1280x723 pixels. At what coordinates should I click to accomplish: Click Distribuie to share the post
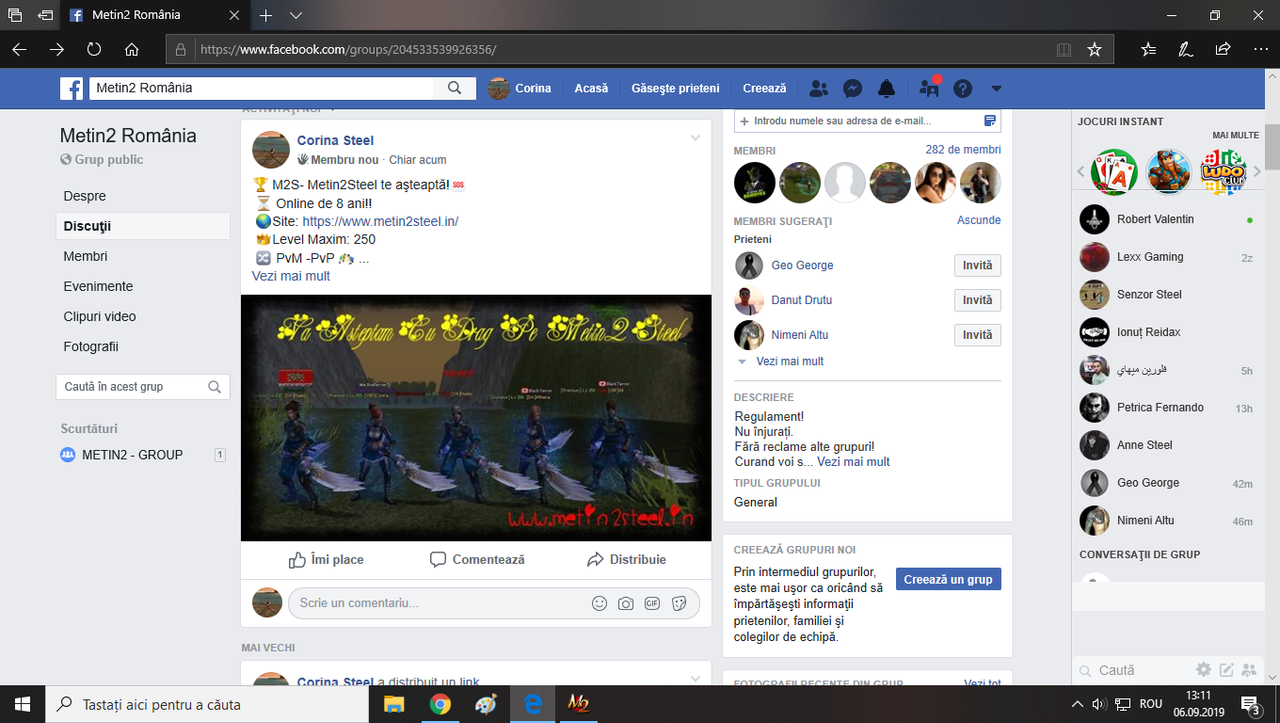click(x=626, y=560)
